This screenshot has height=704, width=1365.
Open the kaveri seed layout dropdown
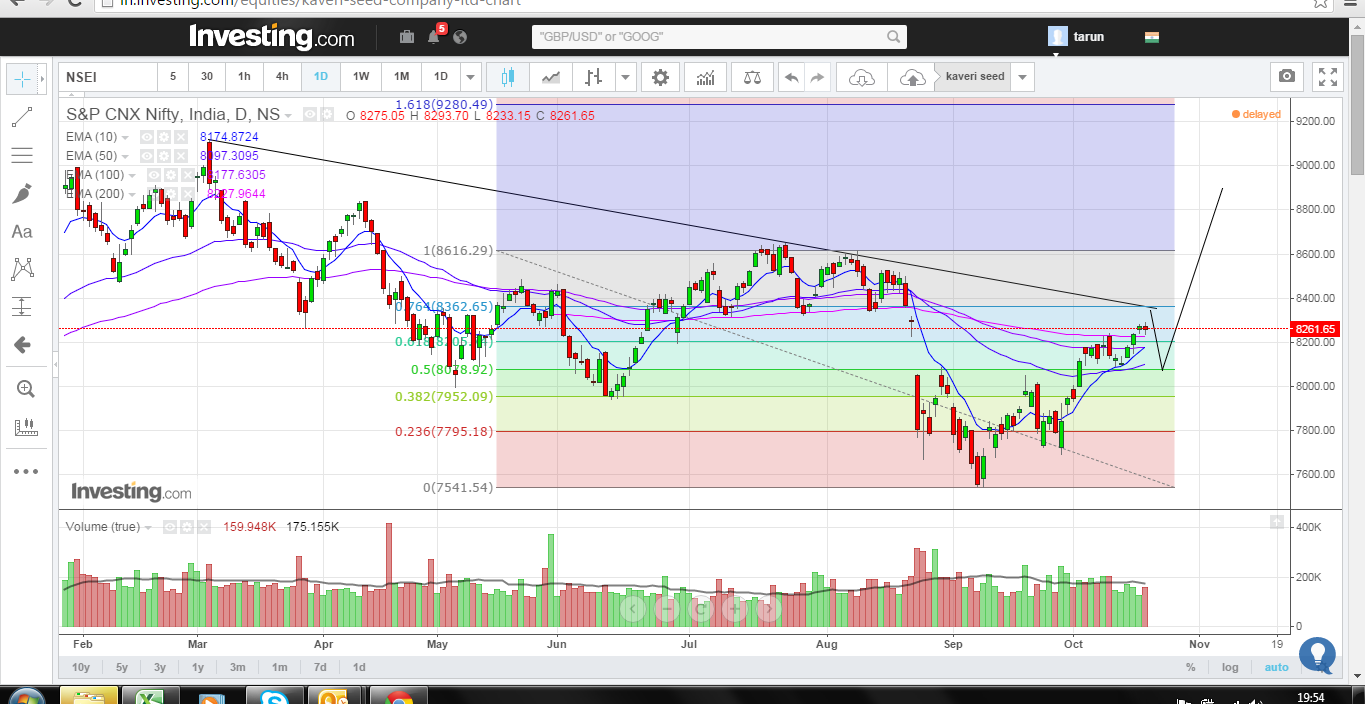[x=1022, y=77]
